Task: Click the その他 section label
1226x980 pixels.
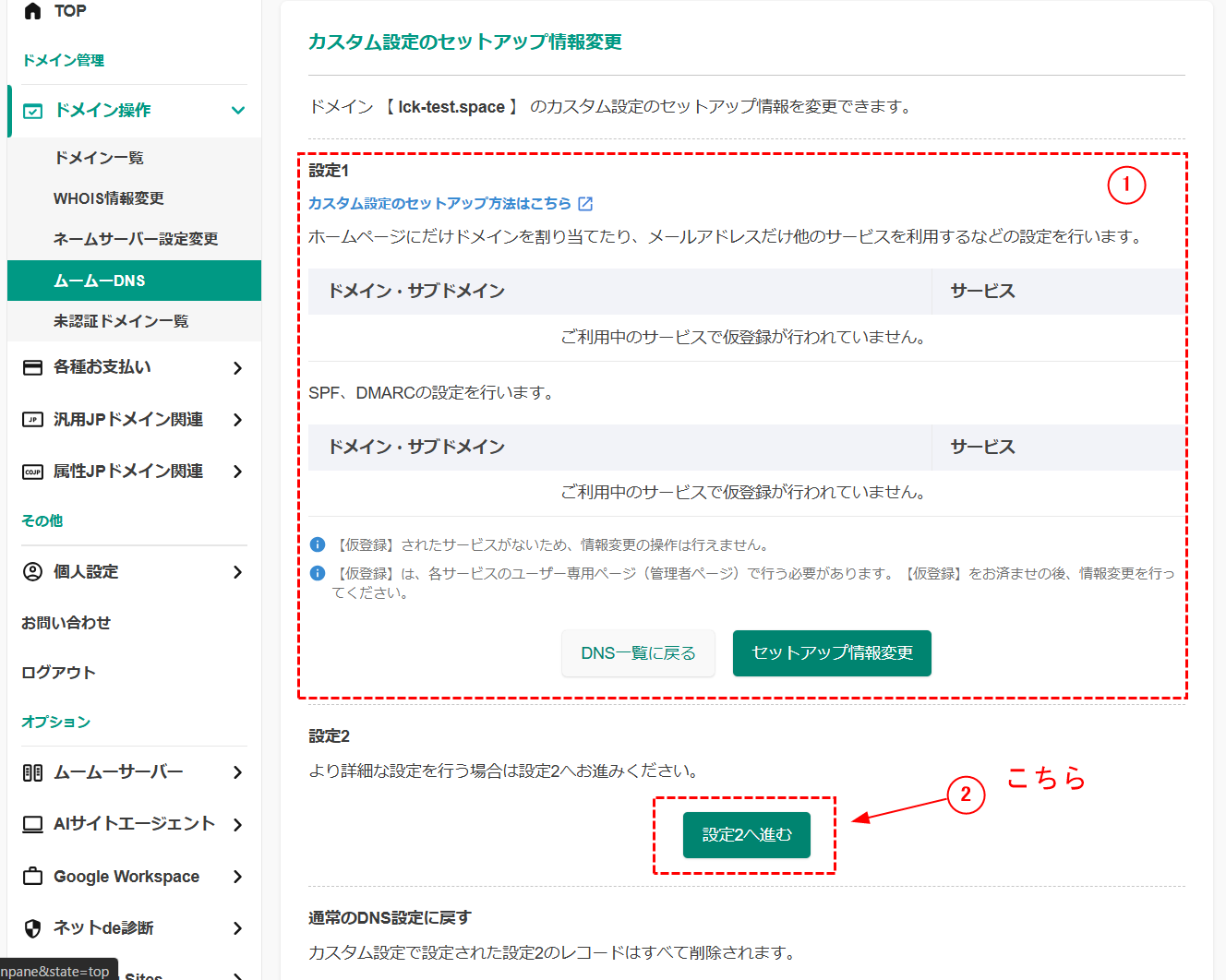Action: (x=42, y=521)
